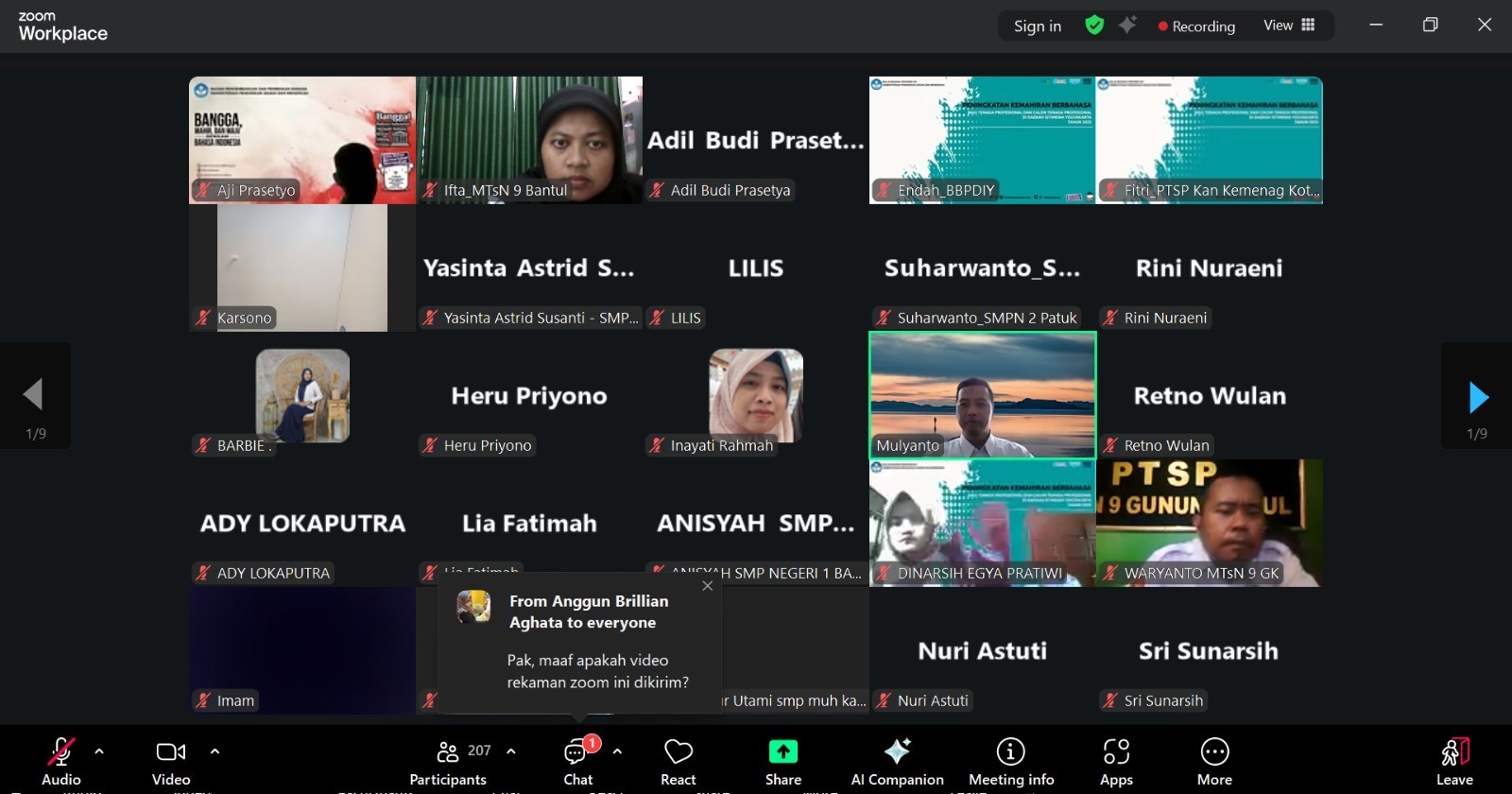
Task: Go to the previous gallery page arrow
Action: pos(34,395)
